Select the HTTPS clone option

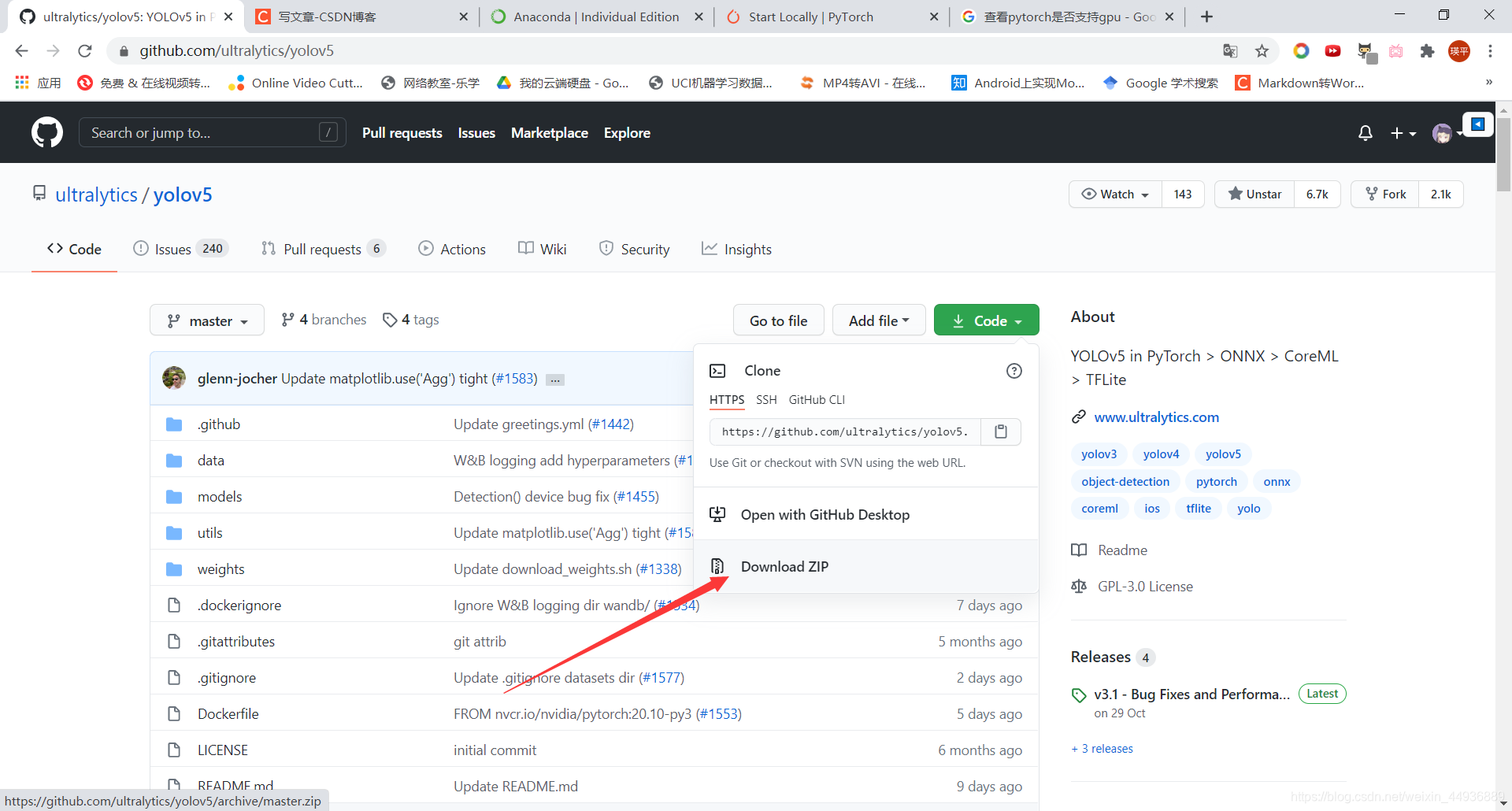[727, 400]
